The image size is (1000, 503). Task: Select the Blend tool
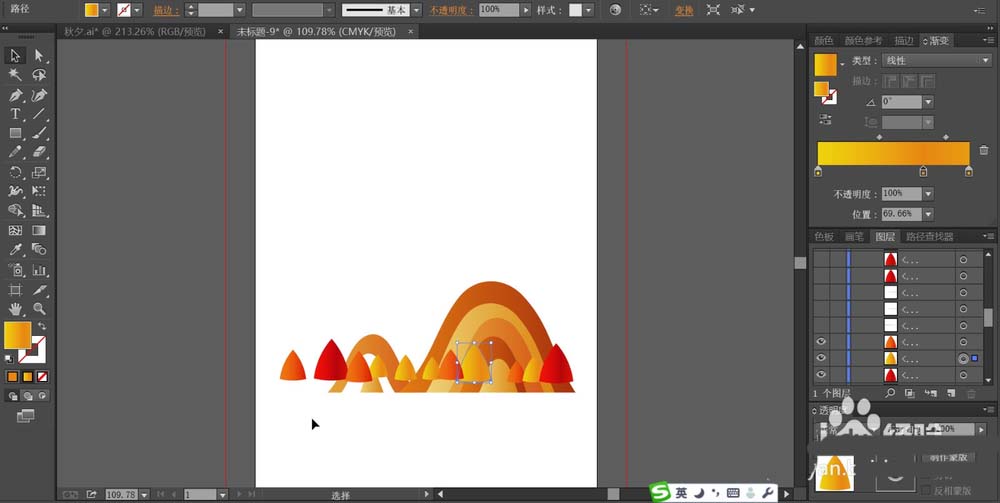39,249
